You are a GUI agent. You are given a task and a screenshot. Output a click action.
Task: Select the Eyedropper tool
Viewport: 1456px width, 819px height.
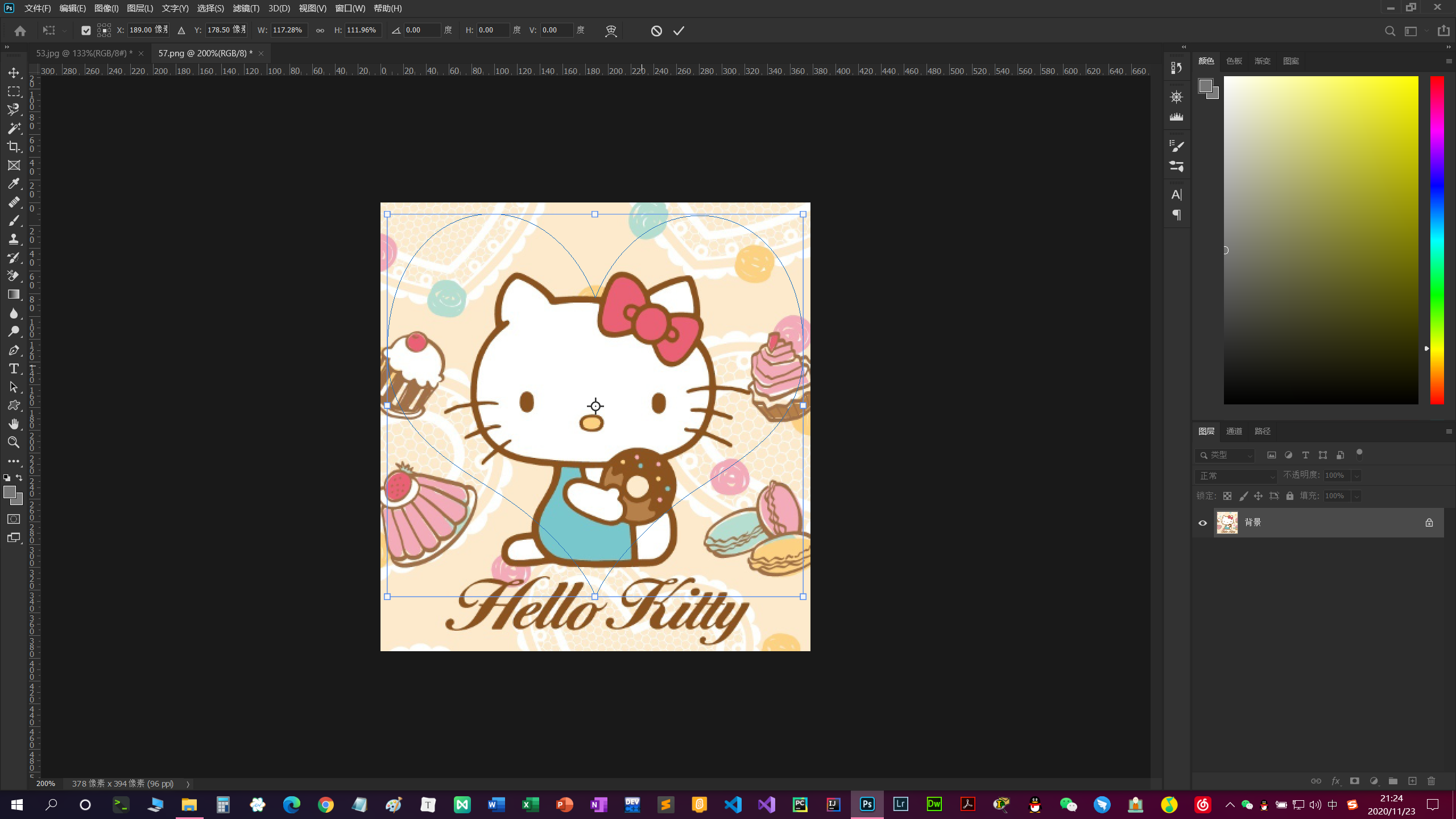point(14,184)
